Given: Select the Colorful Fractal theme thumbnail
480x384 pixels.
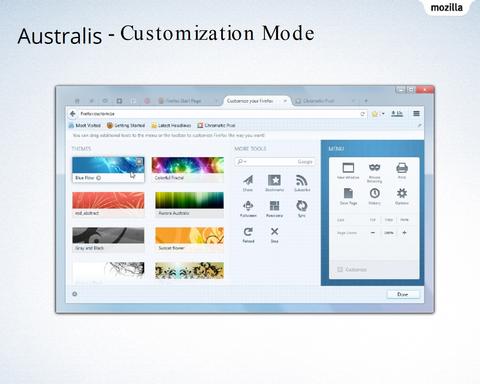Looking at the screenshot, I should 188,169.
